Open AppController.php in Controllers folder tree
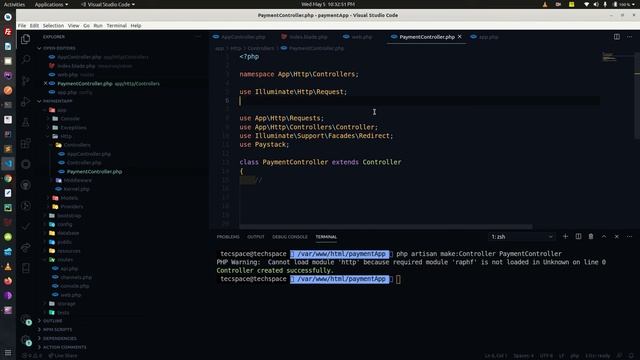Image resolution: width=640 pixels, height=360 pixels. point(89,154)
